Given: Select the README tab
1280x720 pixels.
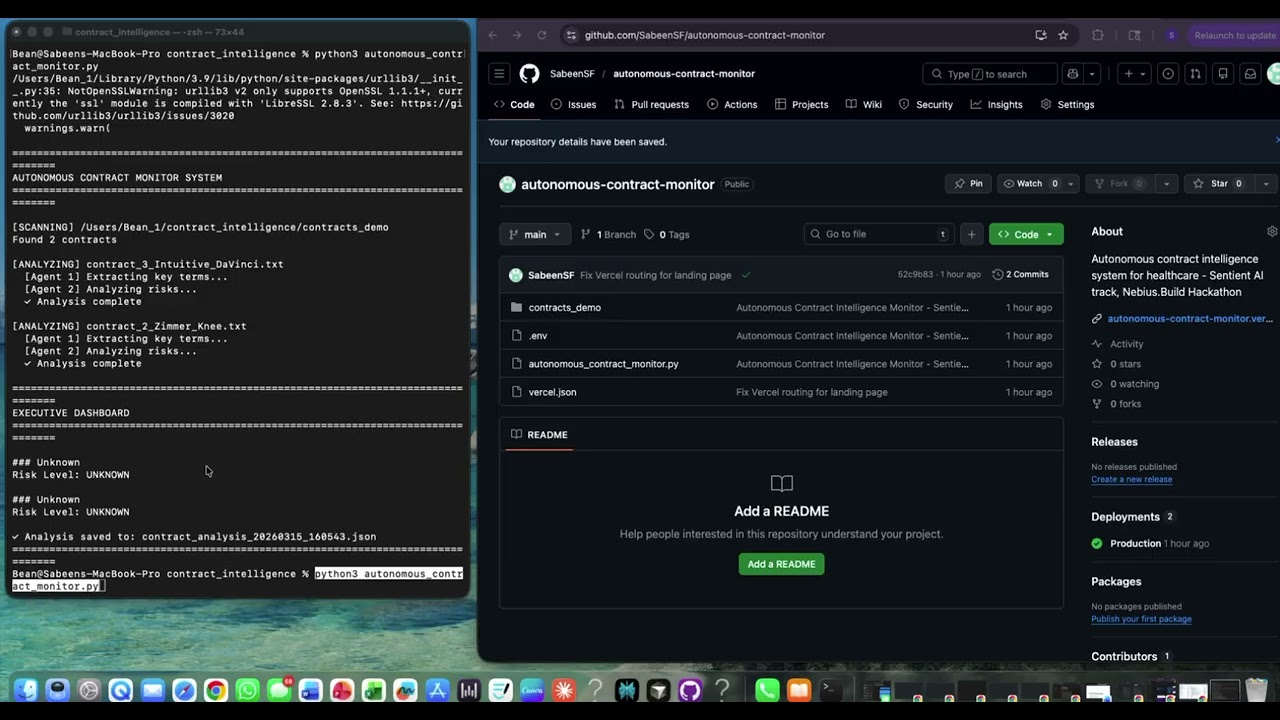Looking at the screenshot, I should (539, 435).
